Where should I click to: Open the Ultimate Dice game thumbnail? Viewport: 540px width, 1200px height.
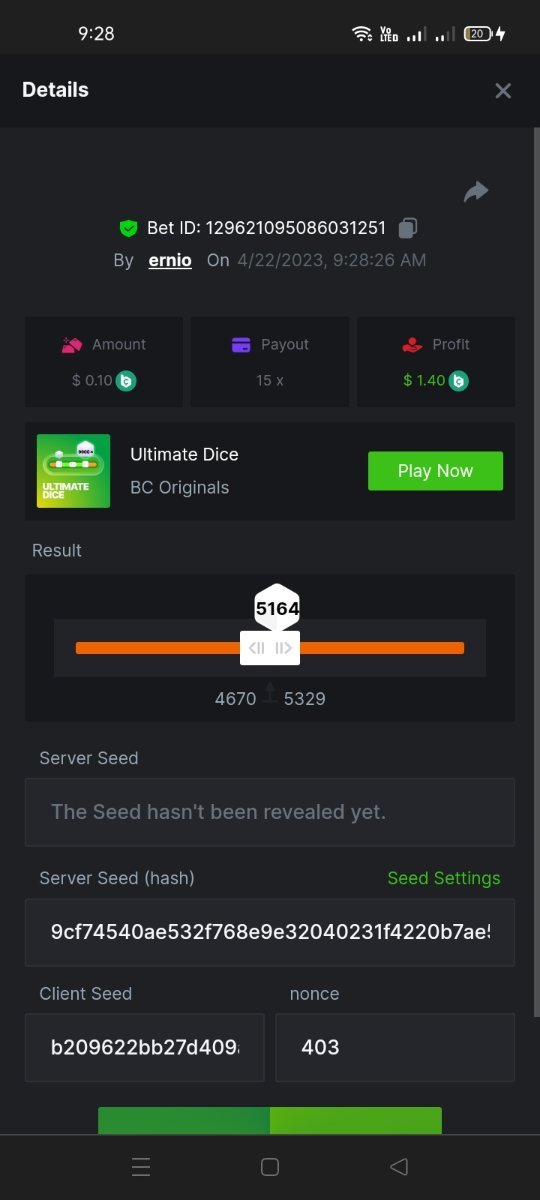(73, 471)
